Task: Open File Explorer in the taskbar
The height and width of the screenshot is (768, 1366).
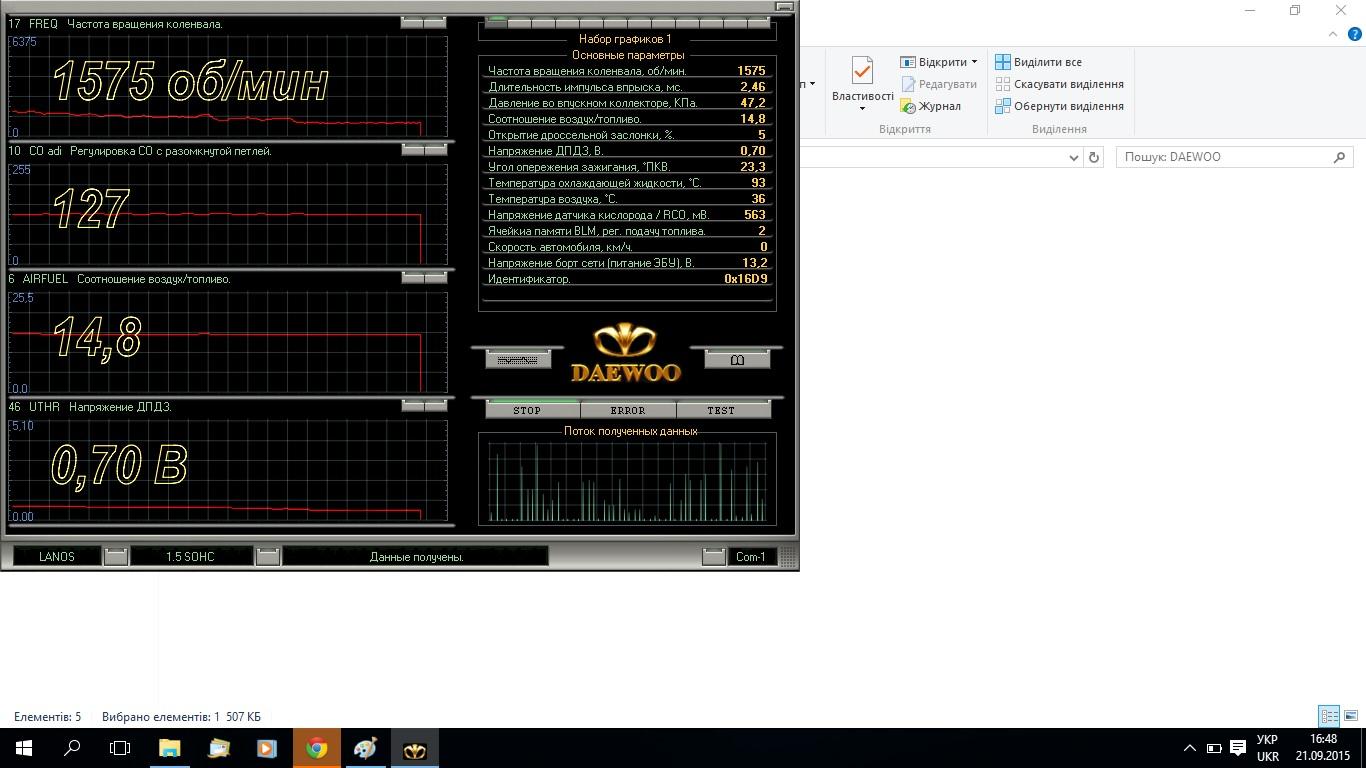Action: [x=170, y=748]
